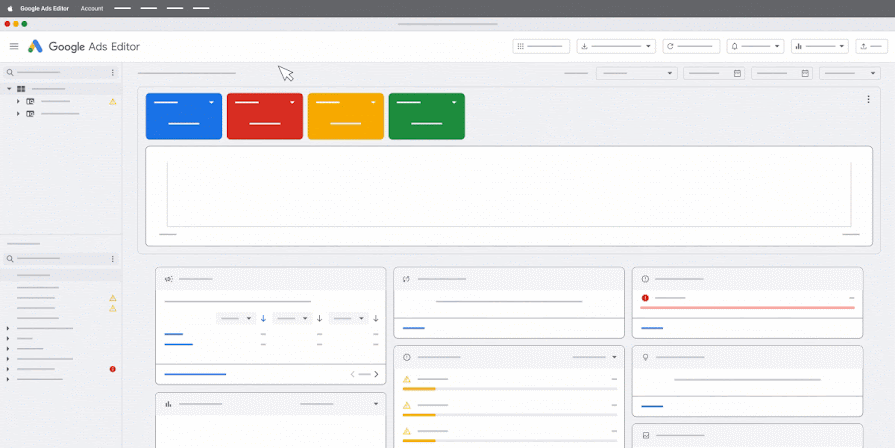The image size is (895, 448).
Task: Open the dropdown right of the date fields
Action: (849, 73)
